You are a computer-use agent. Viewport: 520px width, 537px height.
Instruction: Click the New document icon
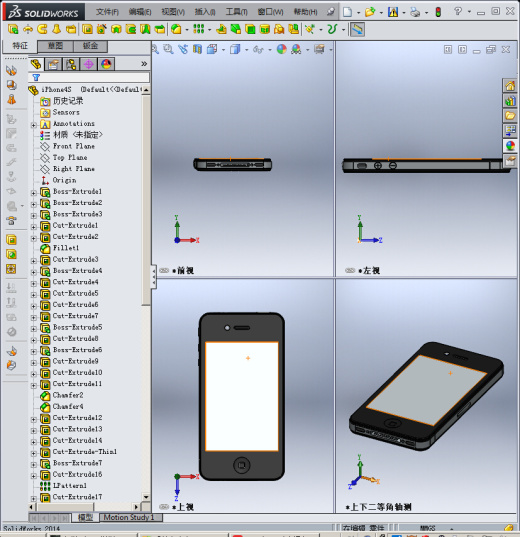coord(347,12)
